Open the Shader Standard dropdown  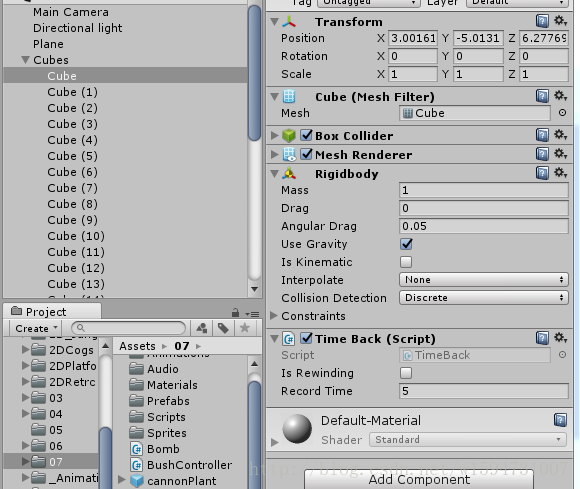click(x=468, y=440)
